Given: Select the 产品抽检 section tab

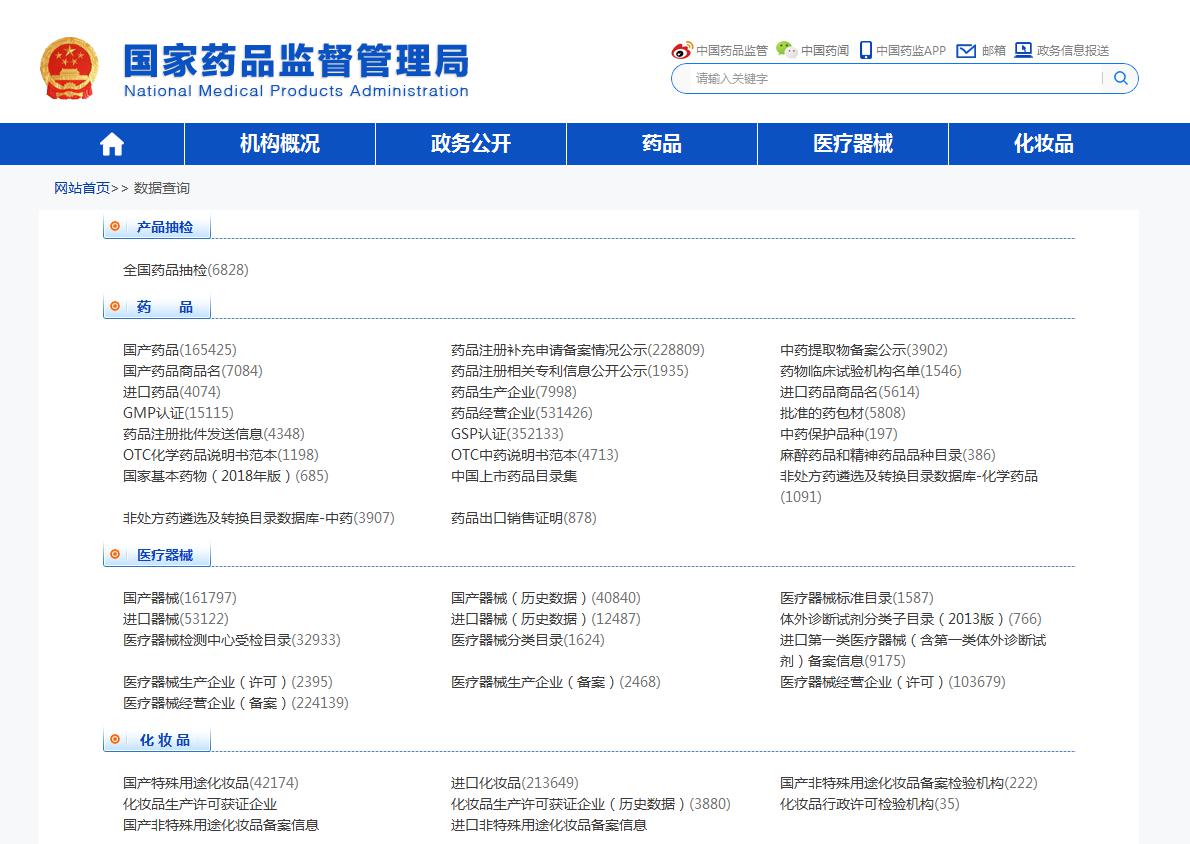Looking at the screenshot, I should tap(157, 227).
